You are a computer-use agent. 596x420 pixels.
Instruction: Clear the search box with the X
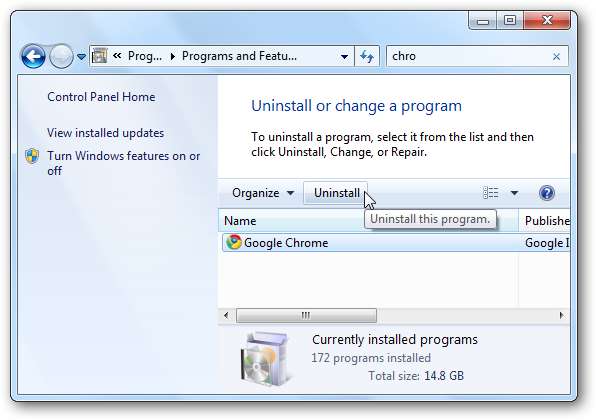click(x=556, y=57)
